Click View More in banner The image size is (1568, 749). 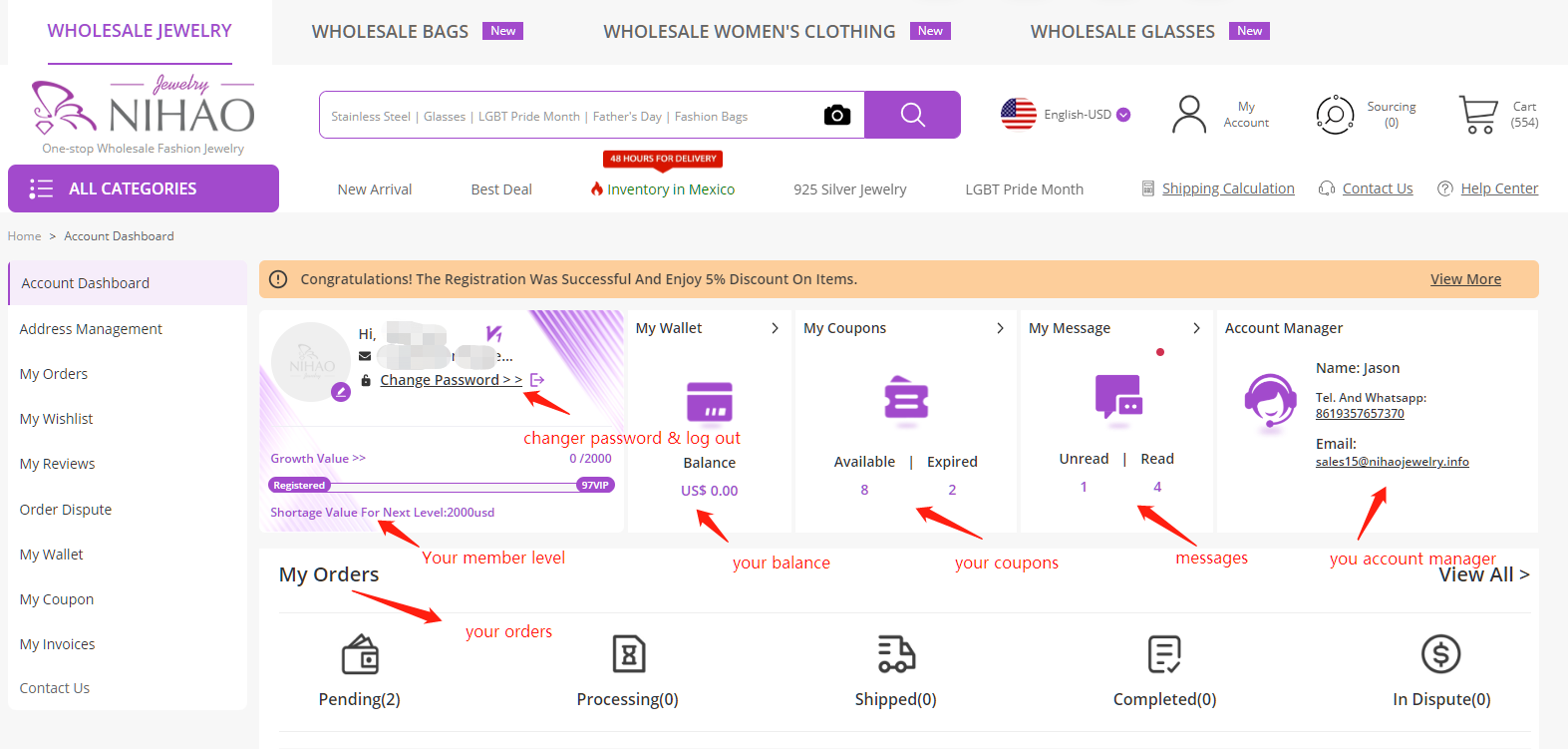[x=1465, y=279]
